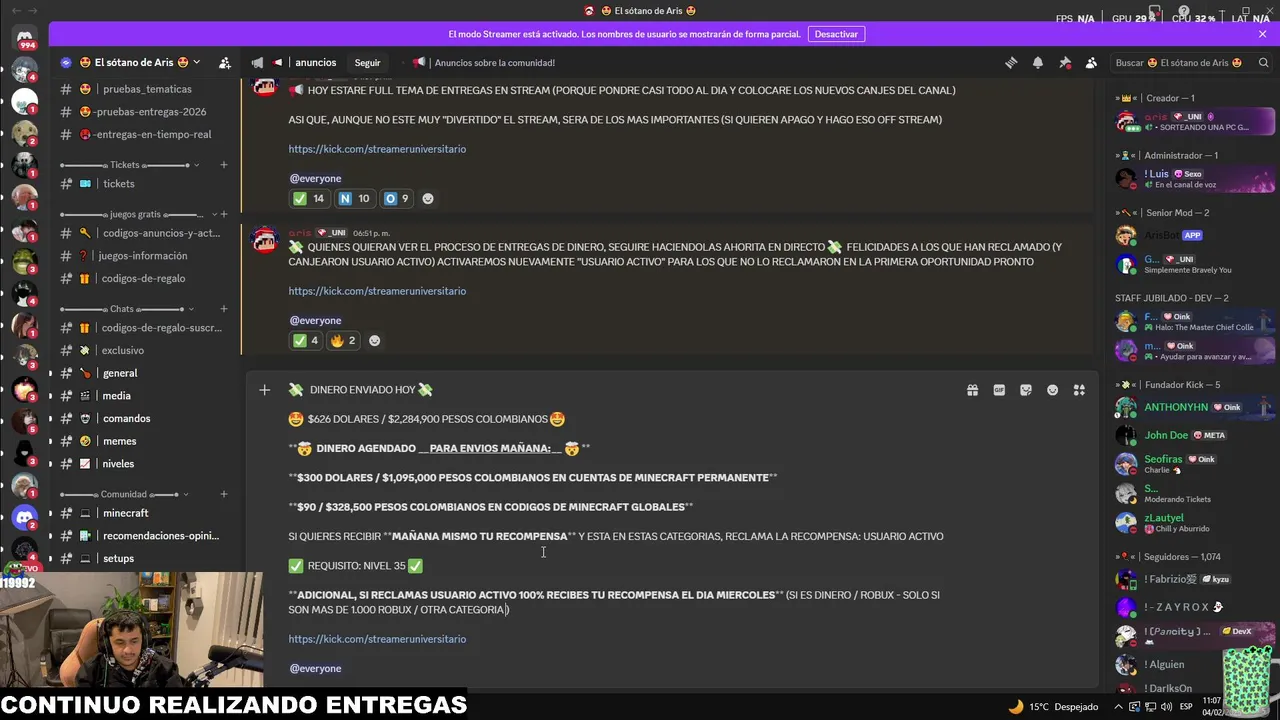Screen dimensions: 1280x720
Task: Toggle the N reaction with count 10
Action: (x=354, y=198)
